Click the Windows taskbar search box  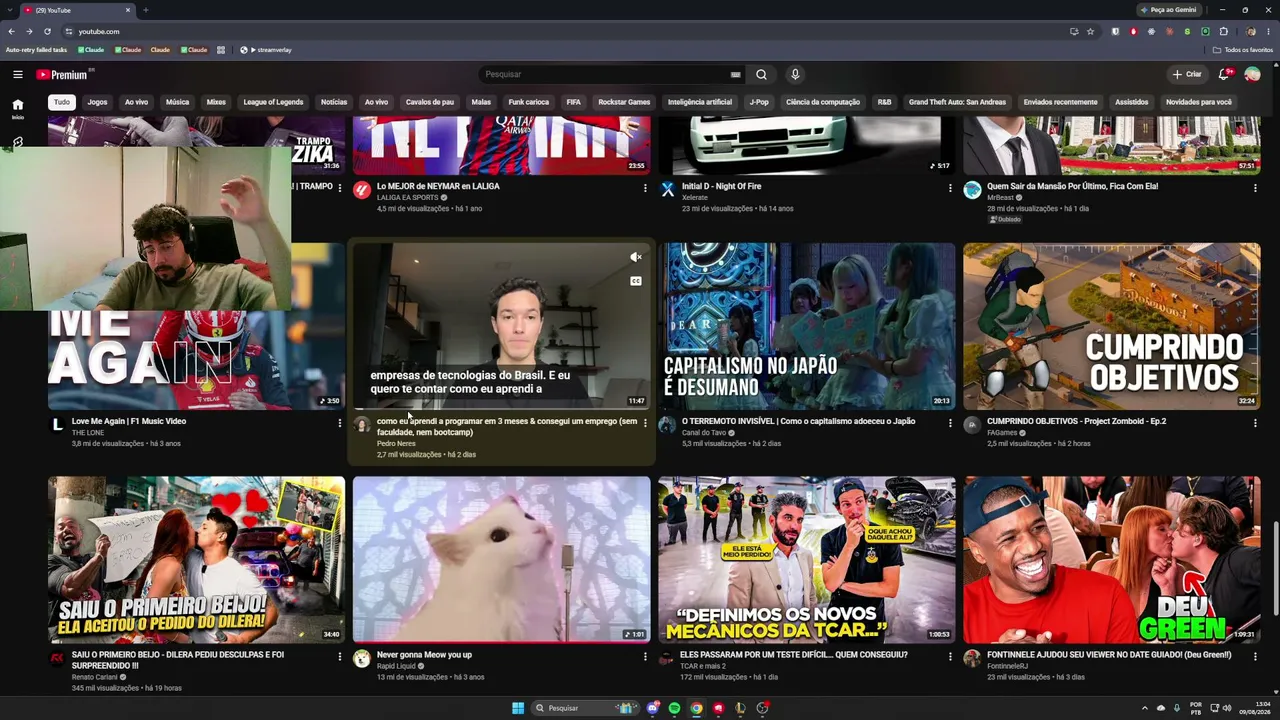[x=585, y=708]
